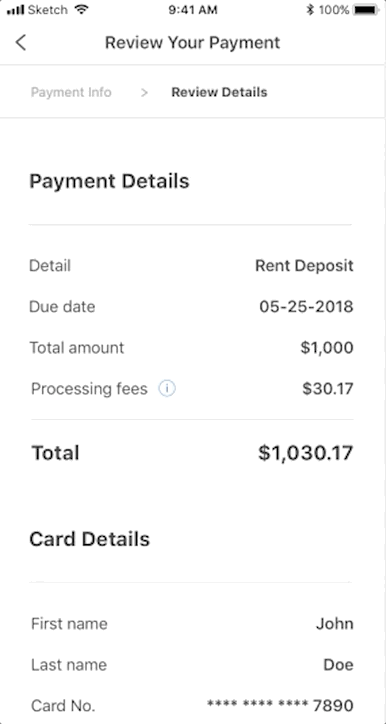This screenshot has width=386, height=724.
Task: Tap the back arrow icon
Action: [x=21, y=42]
